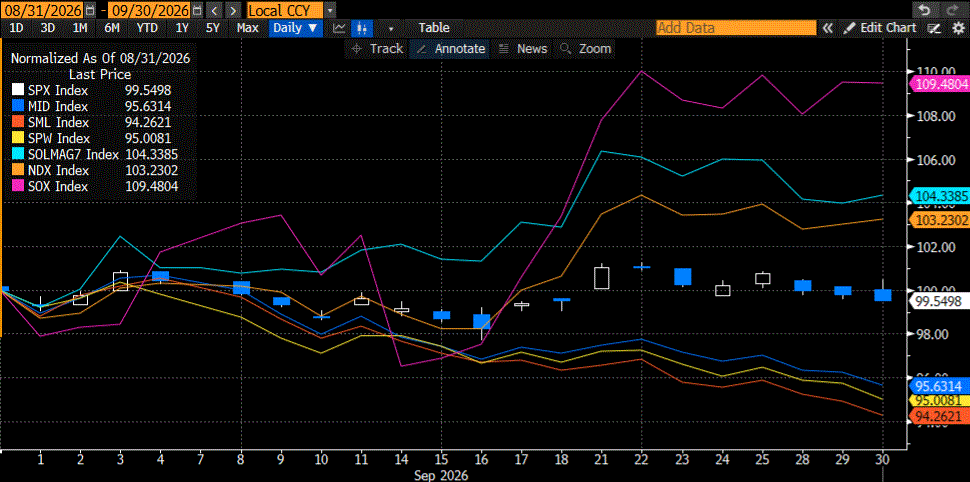Viewport: 970px width, 482px height.
Task: Click the yellow SPW Index legend swatch
Action: 17,139
